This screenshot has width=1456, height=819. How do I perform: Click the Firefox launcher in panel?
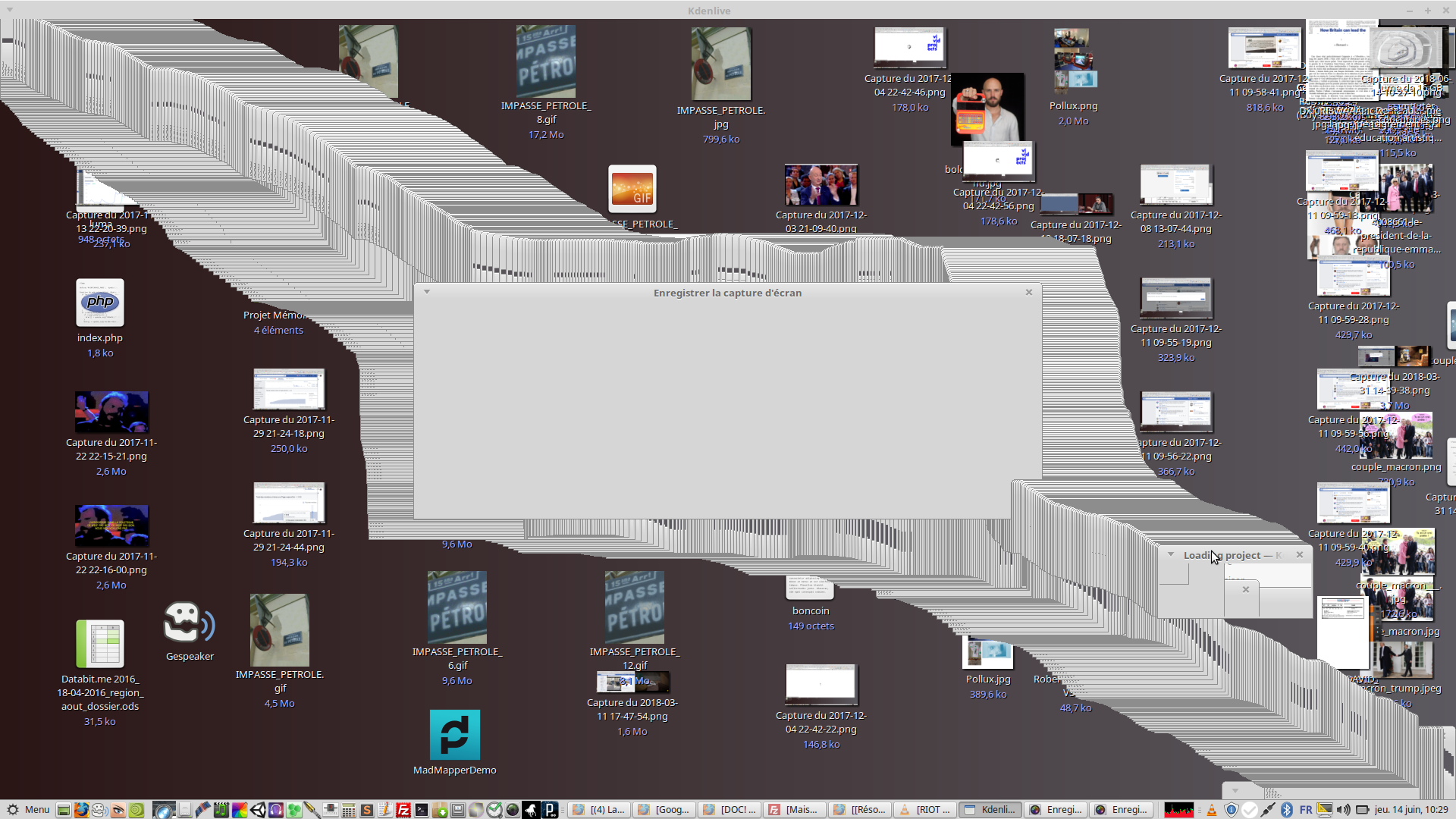coord(81,810)
